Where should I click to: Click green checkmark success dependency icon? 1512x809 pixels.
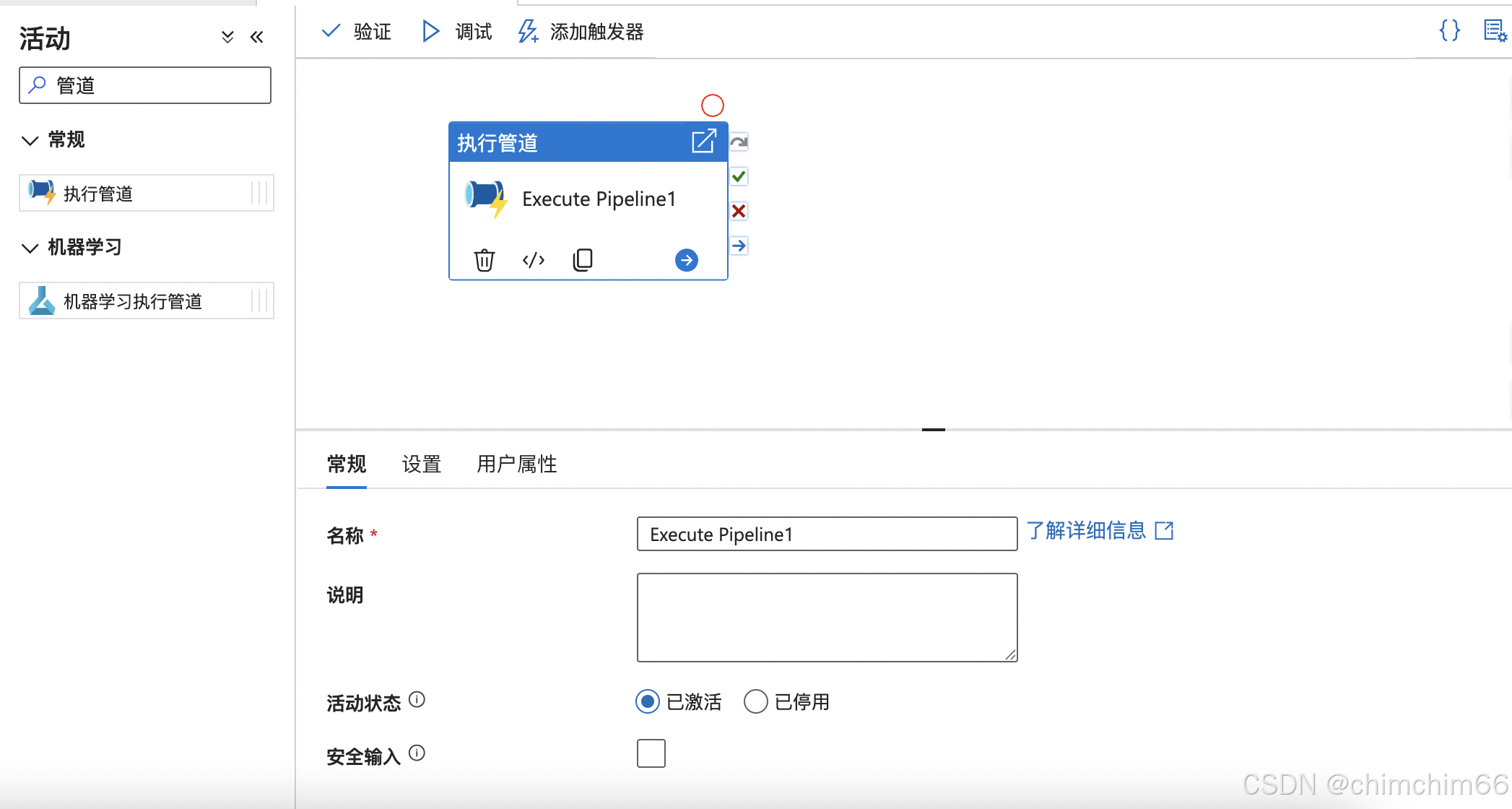tap(739, 176)
